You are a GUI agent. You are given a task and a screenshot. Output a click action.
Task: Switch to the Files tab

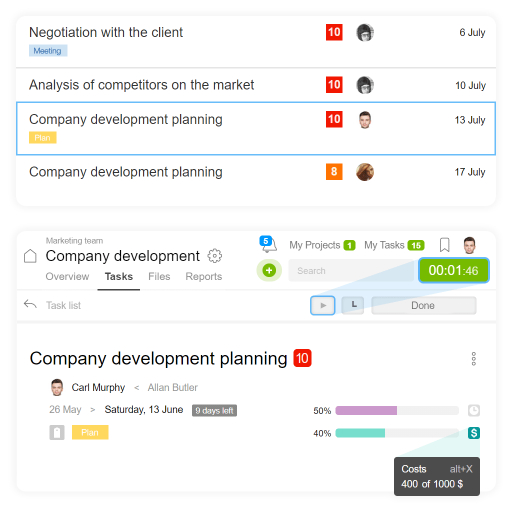(159, 276)
